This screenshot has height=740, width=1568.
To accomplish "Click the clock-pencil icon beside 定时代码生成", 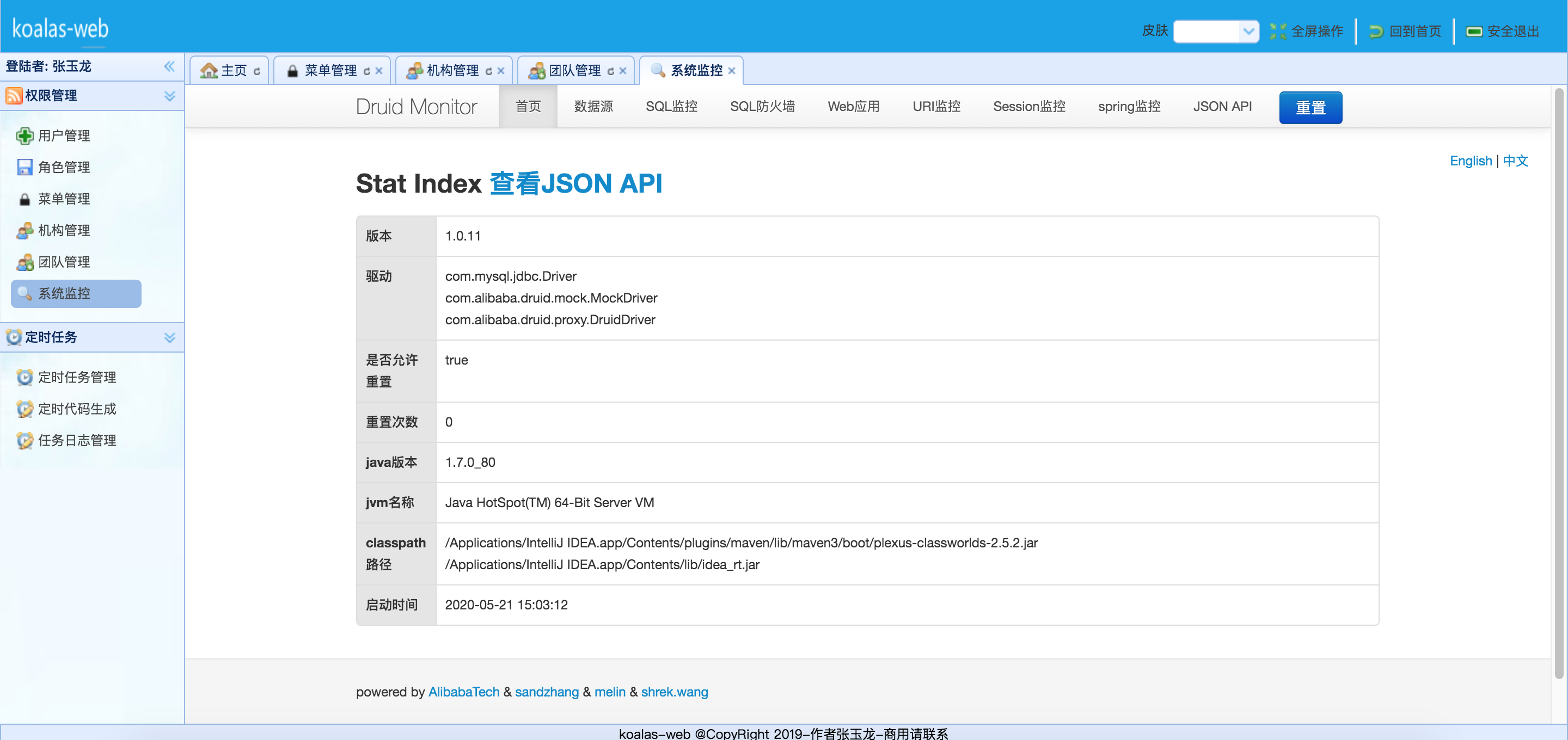I will 24,409.
